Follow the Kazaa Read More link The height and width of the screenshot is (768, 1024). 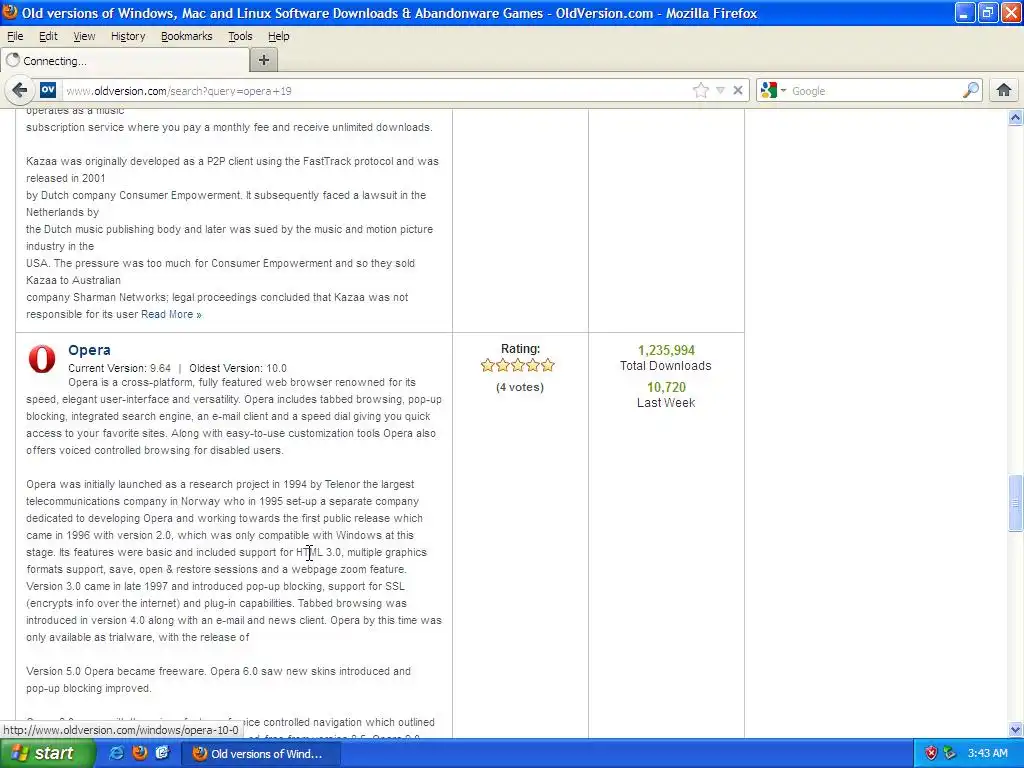[171, 314]
